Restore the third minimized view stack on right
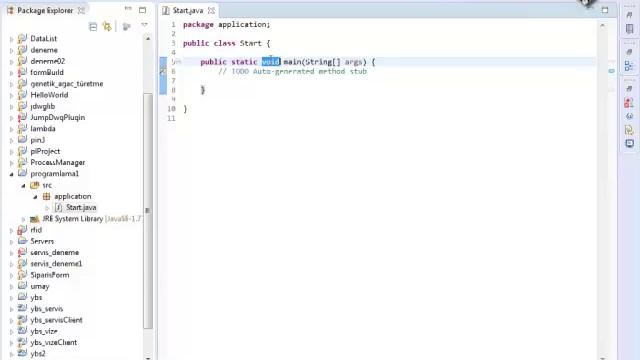This screenshot has width=640, height=360. click(629, 89)
